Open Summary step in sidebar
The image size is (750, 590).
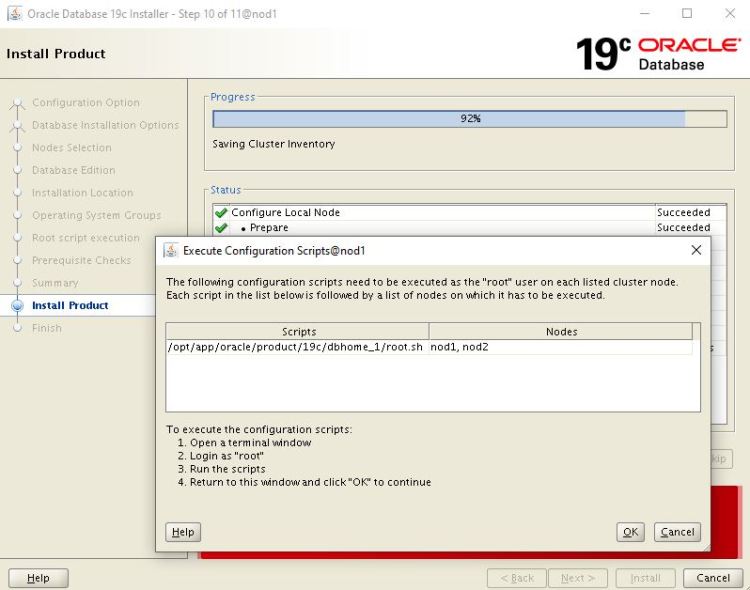(x=54, y=283)
